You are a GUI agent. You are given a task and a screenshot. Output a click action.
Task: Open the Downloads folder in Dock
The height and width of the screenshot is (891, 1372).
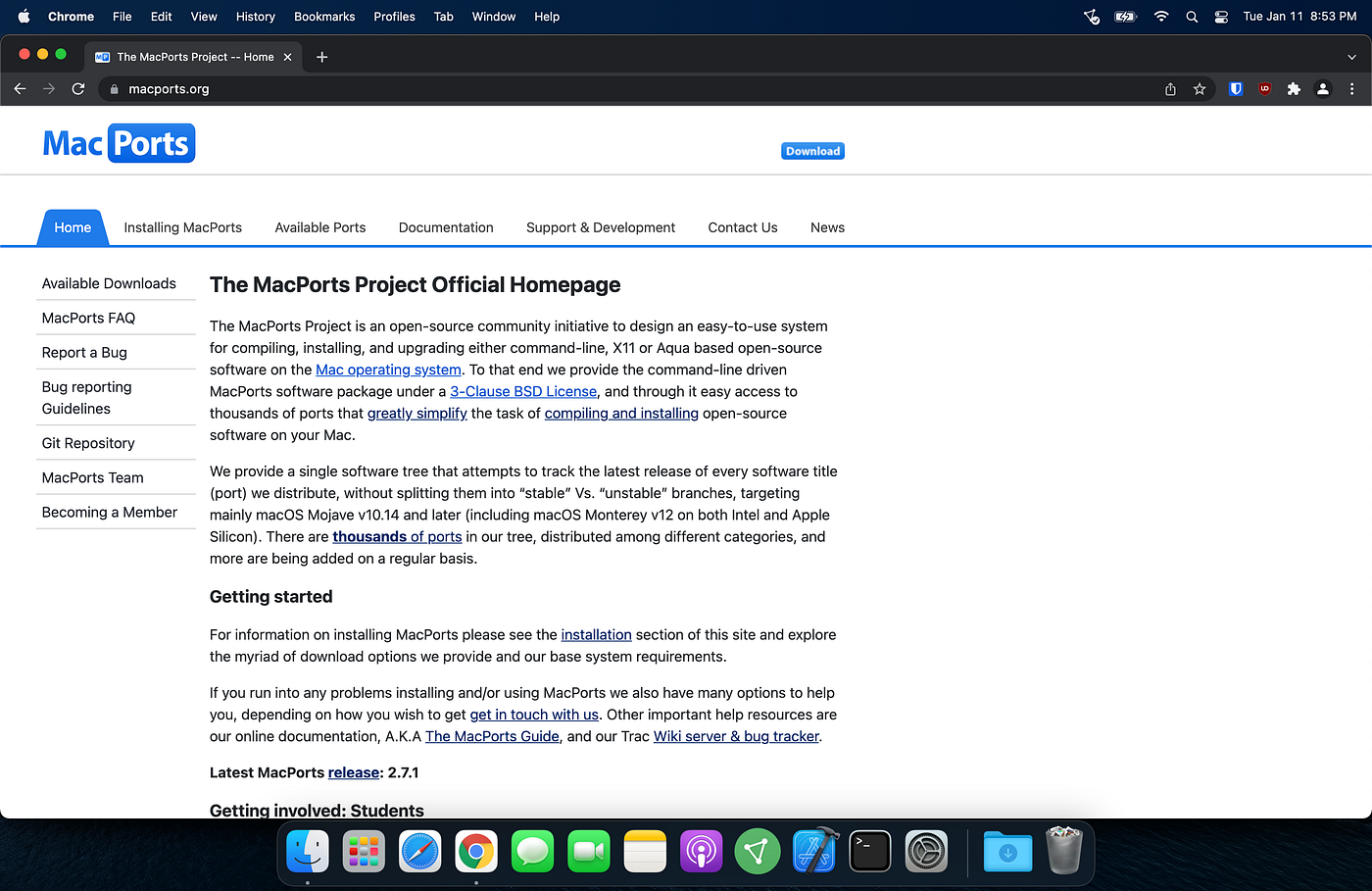1007,851
